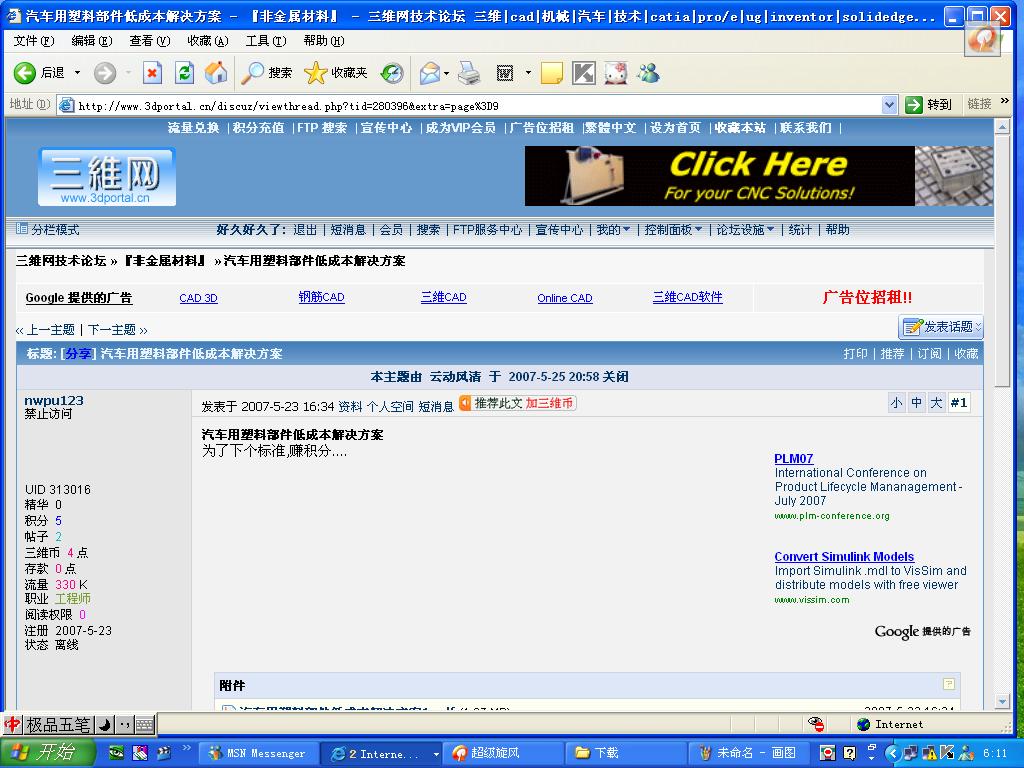This screenshot has height=768, width=1024.
Task: Click the green Back arrow button
Action: point(25,72)
